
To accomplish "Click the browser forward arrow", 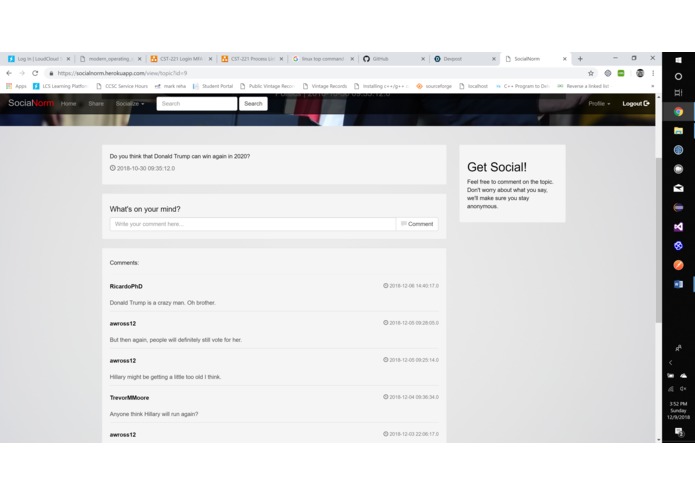I will [x=22, y=73].
